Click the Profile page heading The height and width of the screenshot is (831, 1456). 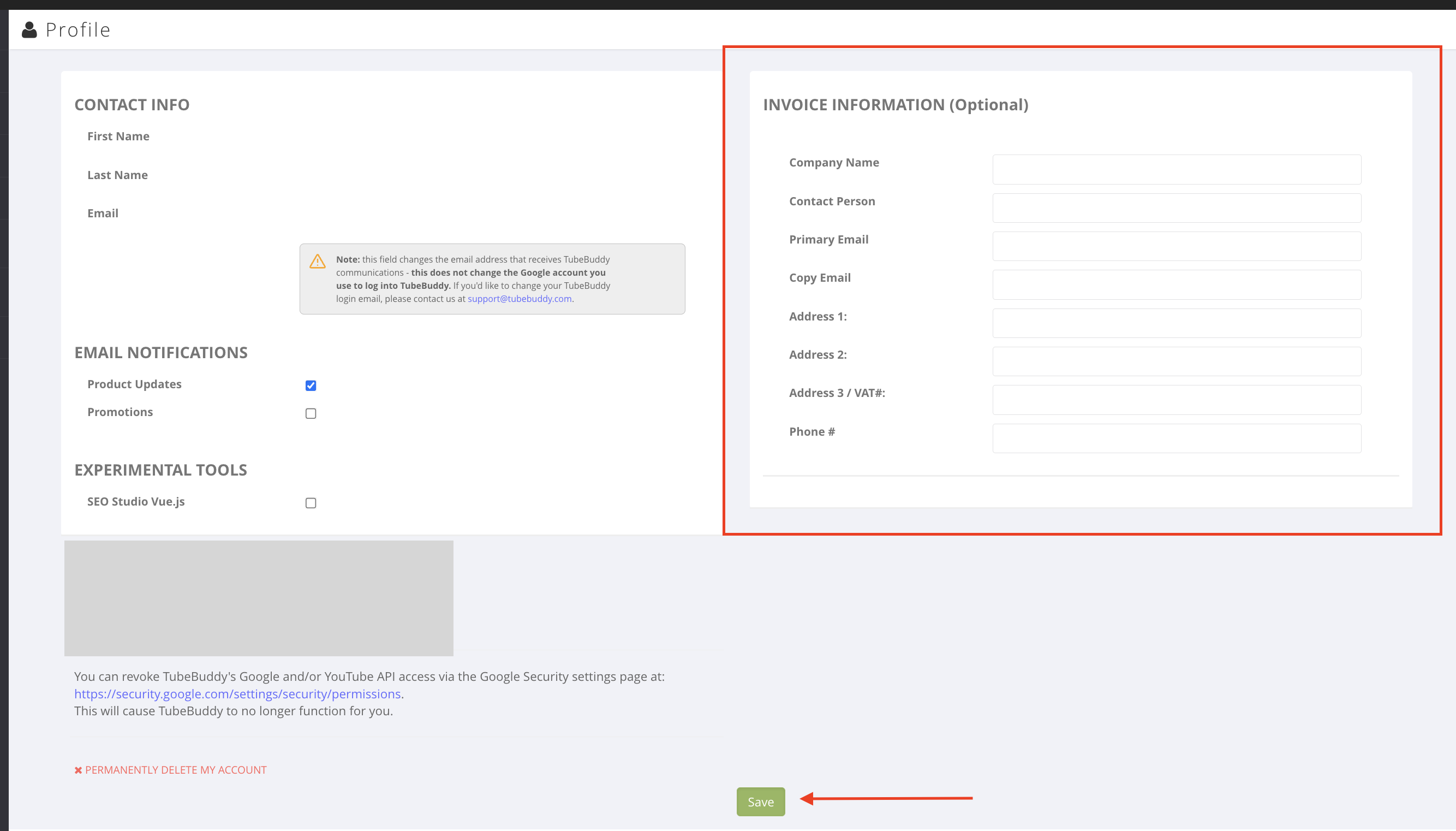tap(77, 29)
